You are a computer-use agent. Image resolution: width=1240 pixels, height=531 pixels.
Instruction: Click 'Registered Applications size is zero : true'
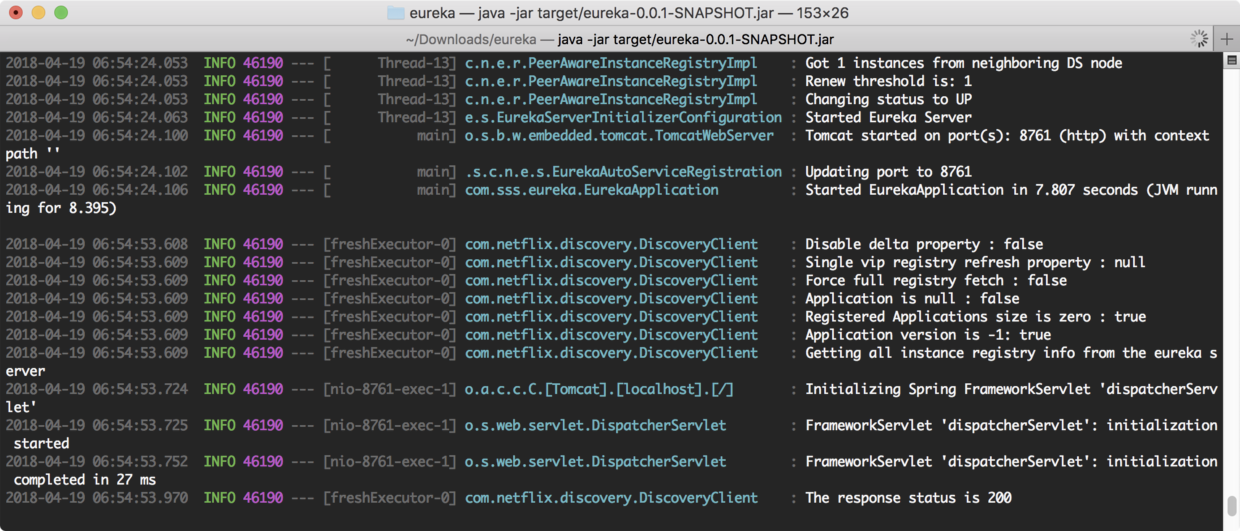tap(975, 316)
